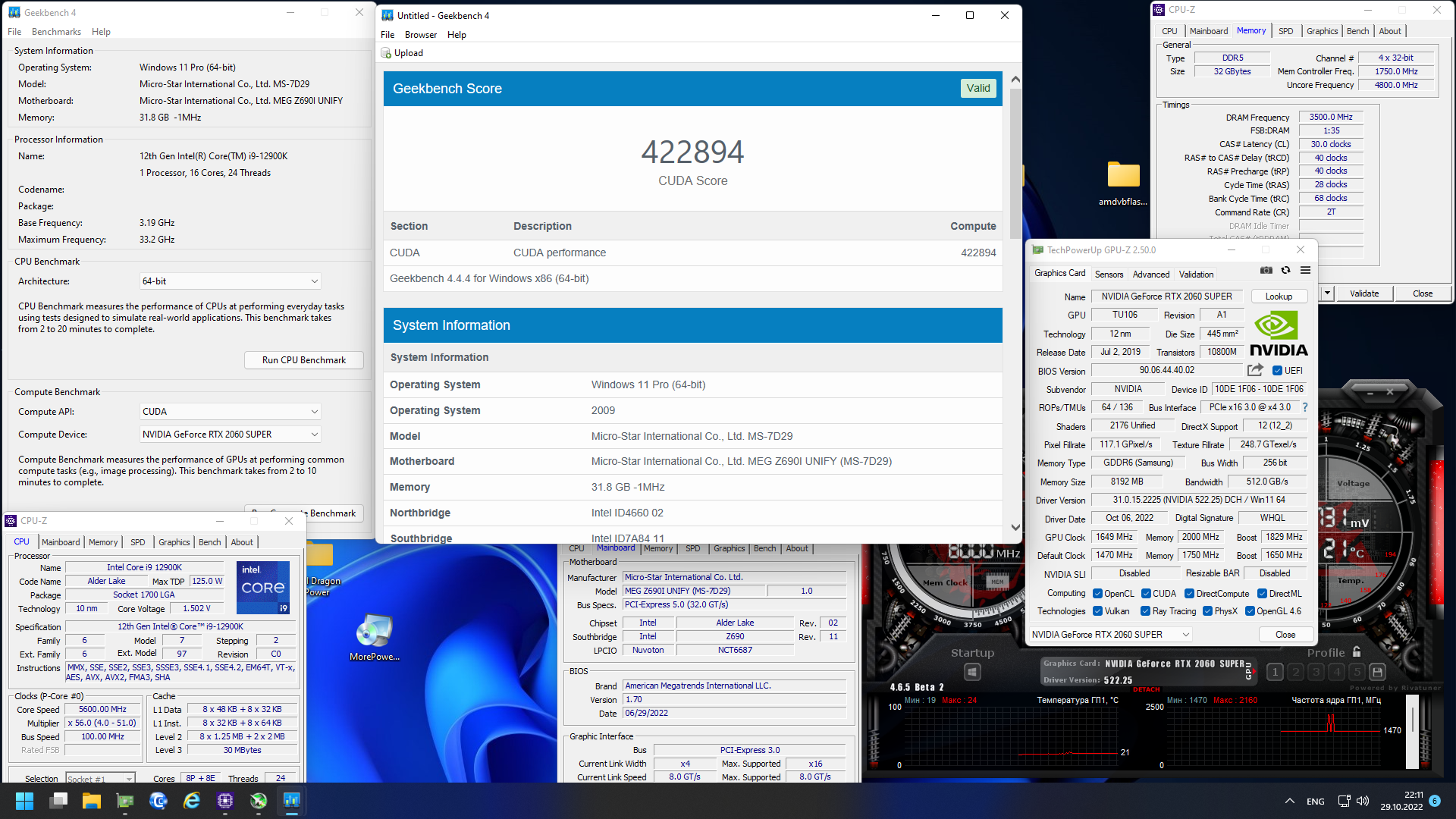Toggle UEFI checkbox in GPU-Z
This screenshot has width=1456, height=819.
(1277, 371)
